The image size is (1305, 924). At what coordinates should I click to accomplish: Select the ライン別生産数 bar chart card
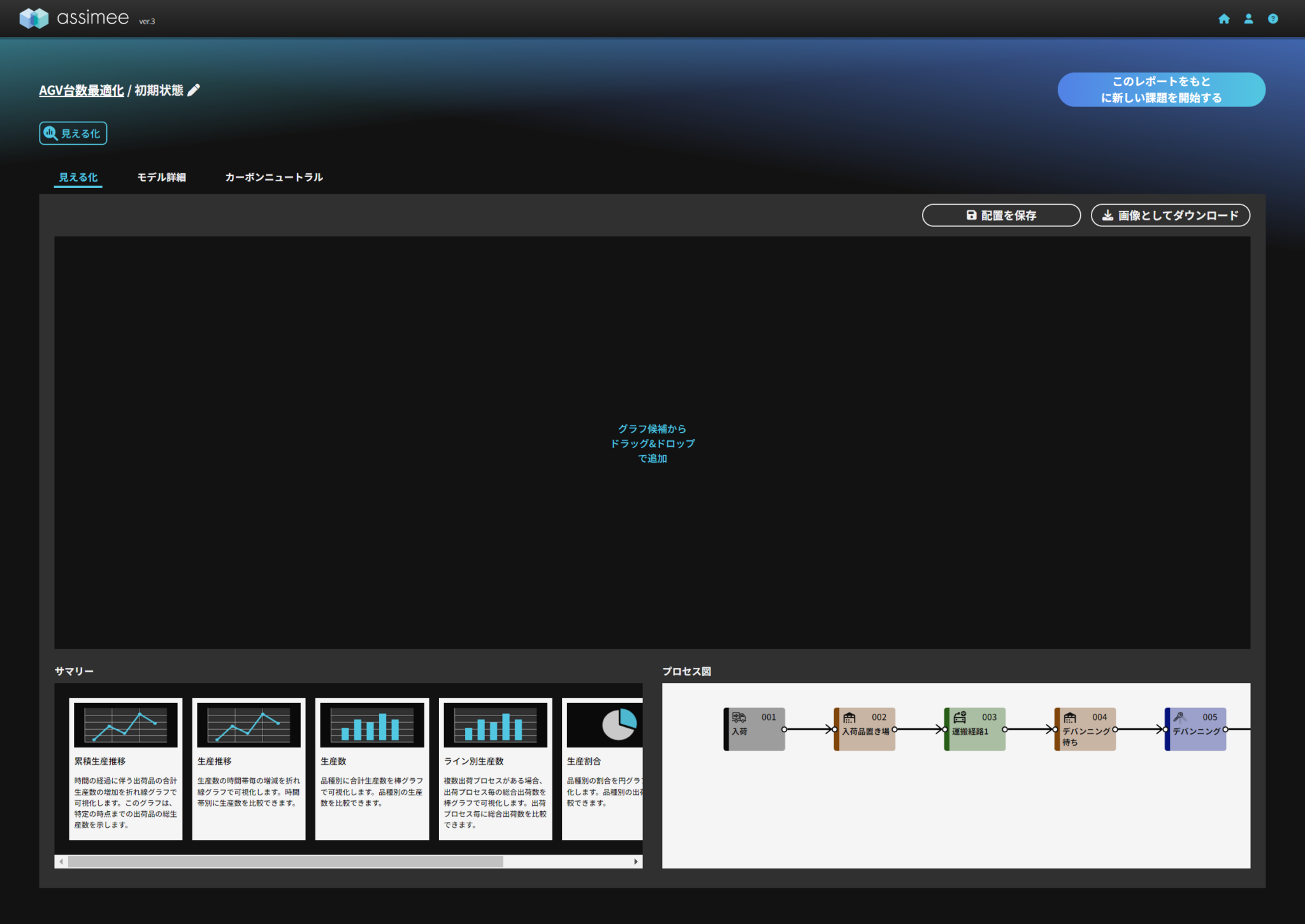(495, 768)
